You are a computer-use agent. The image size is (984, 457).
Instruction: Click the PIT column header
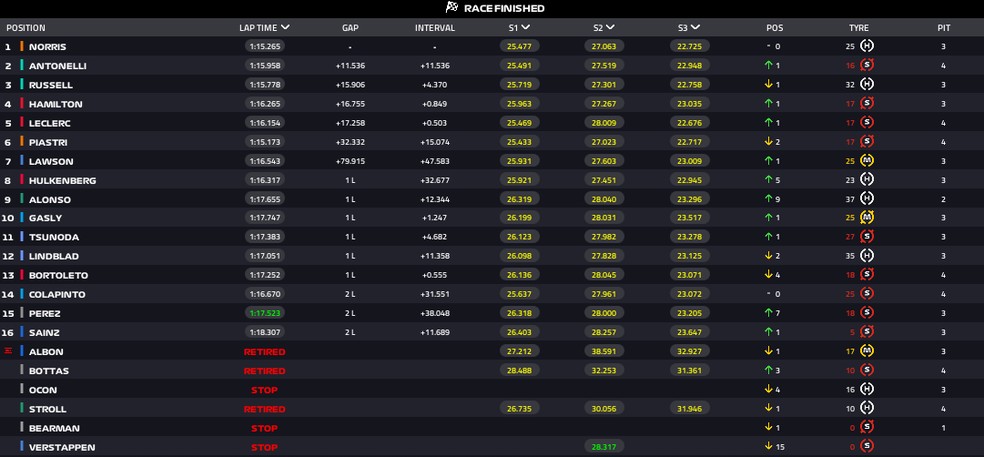pos(943,28)
